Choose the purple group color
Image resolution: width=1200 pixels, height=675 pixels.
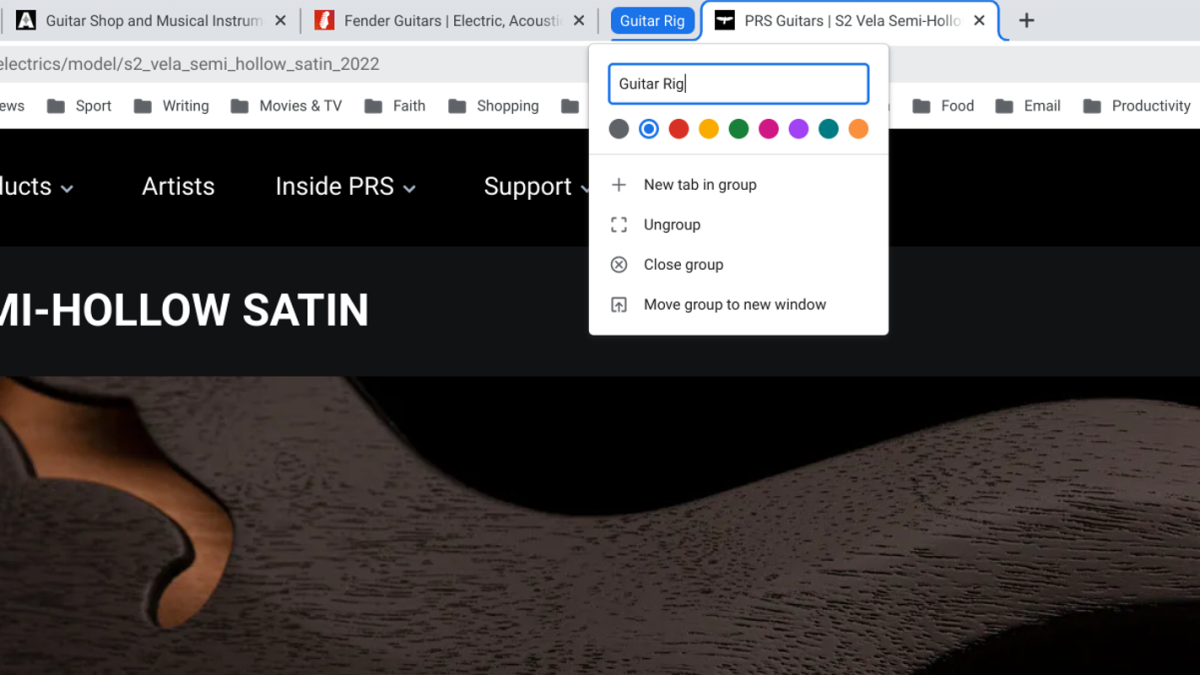799,129
